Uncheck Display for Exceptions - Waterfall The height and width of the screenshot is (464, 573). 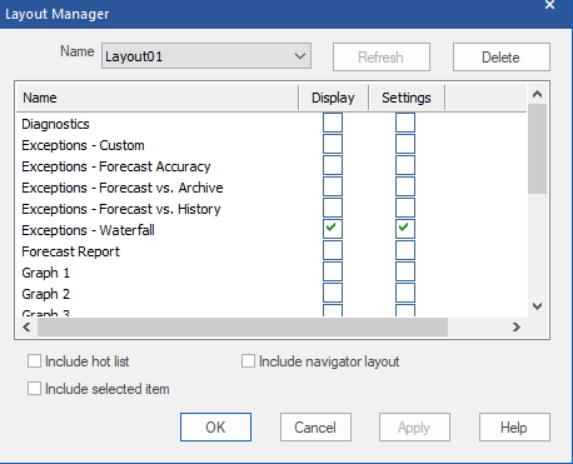[333, 229]
